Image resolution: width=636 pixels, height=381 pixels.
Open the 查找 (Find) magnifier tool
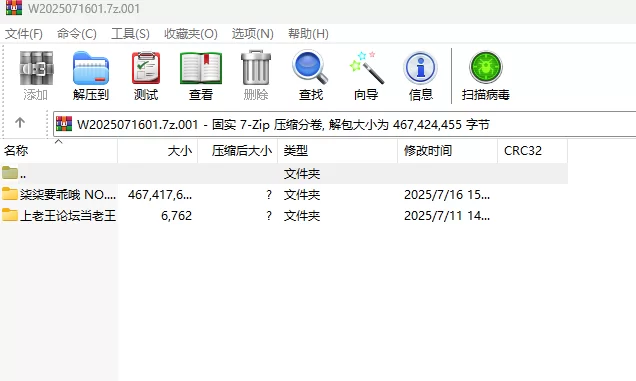(x=310, y=67)
